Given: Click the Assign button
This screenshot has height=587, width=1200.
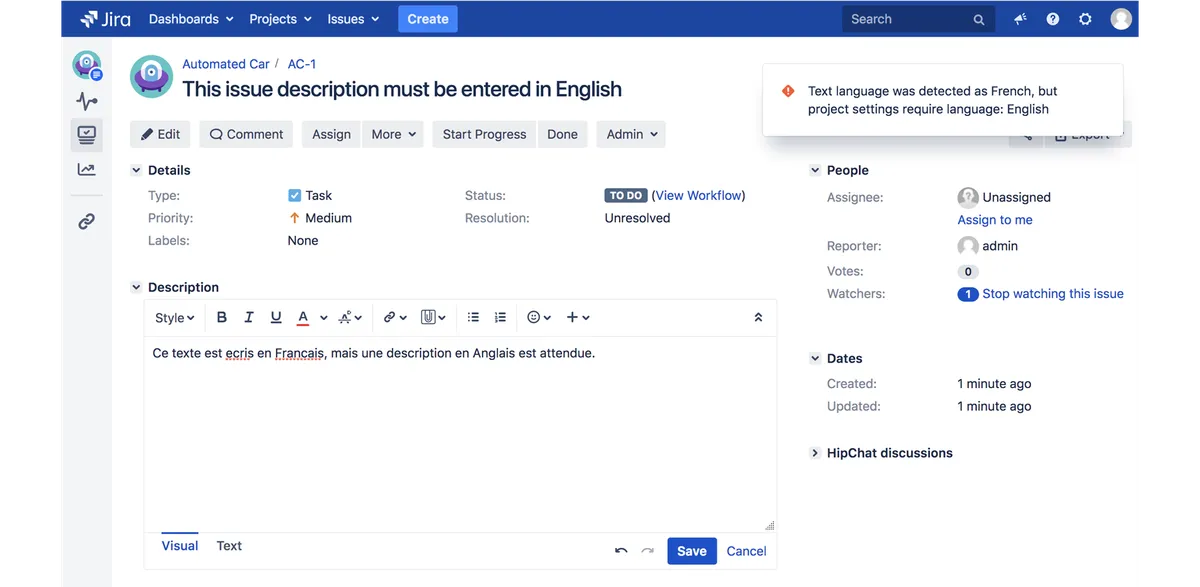Looking at the screenshot, I should tap(331, 134).
